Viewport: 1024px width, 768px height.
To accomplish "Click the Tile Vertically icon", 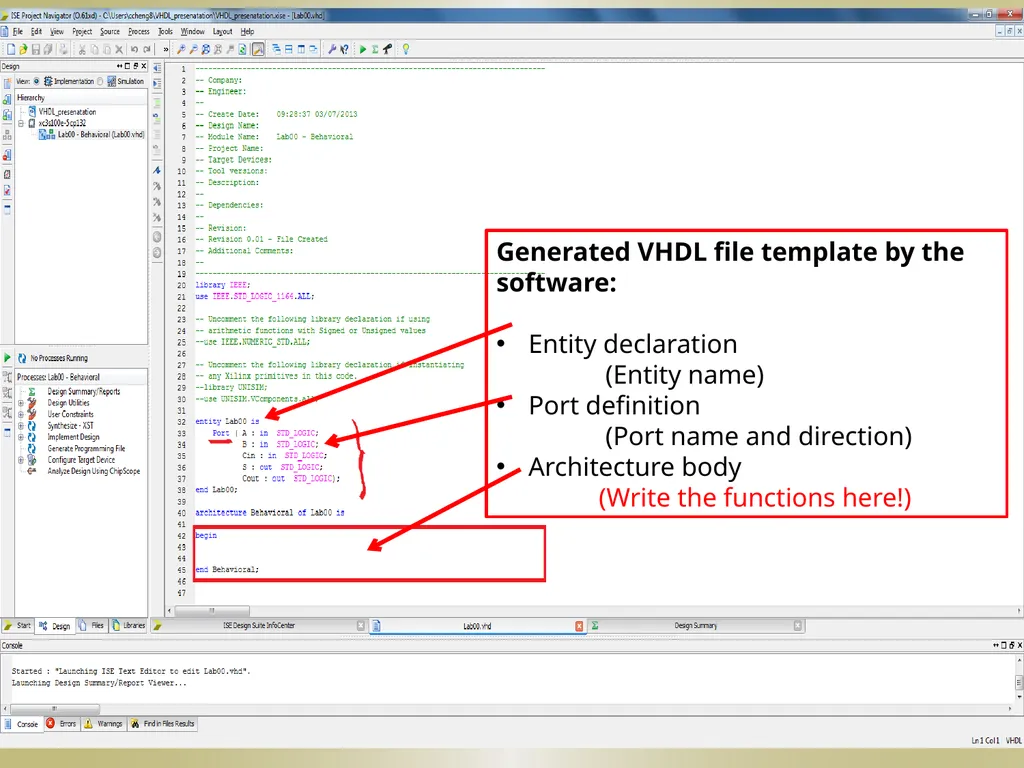I will [301, 49].
